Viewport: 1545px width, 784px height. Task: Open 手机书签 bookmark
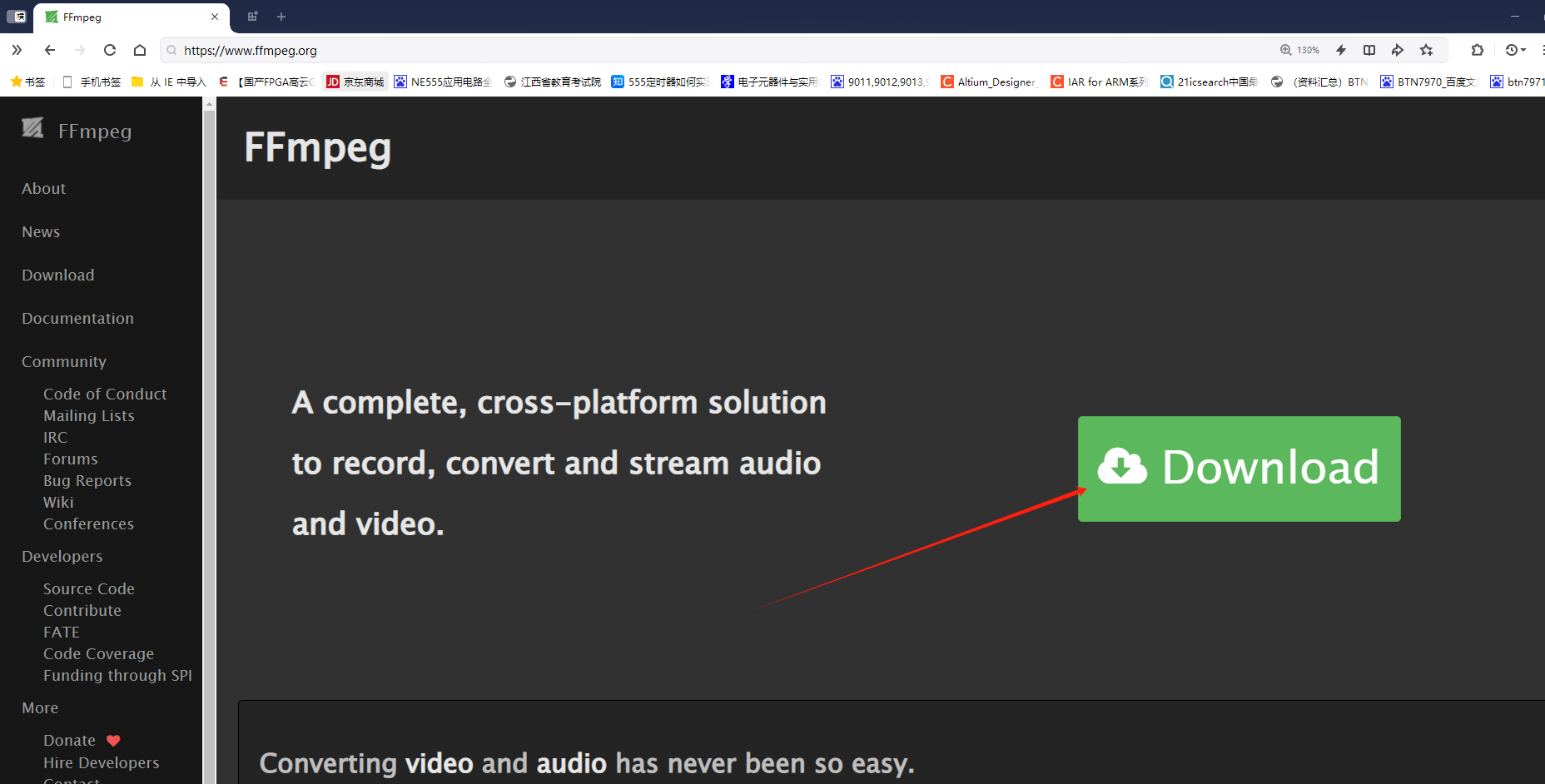click(x=92, y=82)
